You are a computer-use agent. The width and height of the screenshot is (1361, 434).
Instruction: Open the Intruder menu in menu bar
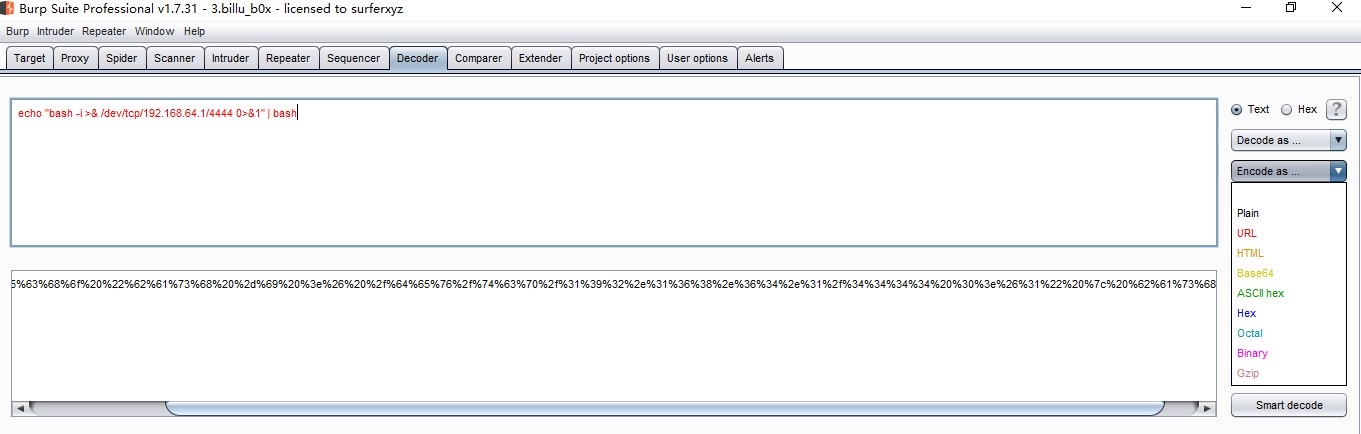click(x=56, y=31)
